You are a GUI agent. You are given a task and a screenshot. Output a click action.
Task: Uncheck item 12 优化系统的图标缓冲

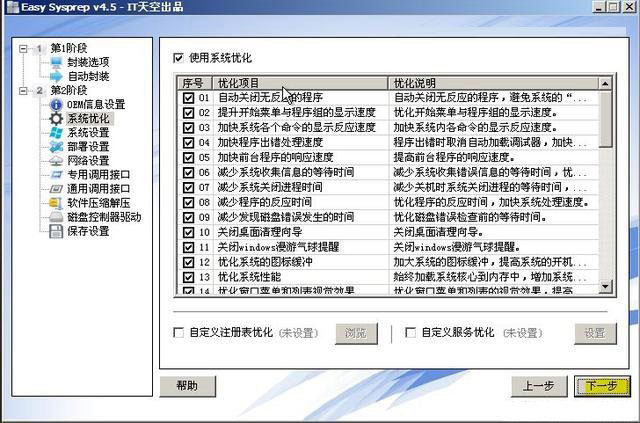tap(188, 263)
